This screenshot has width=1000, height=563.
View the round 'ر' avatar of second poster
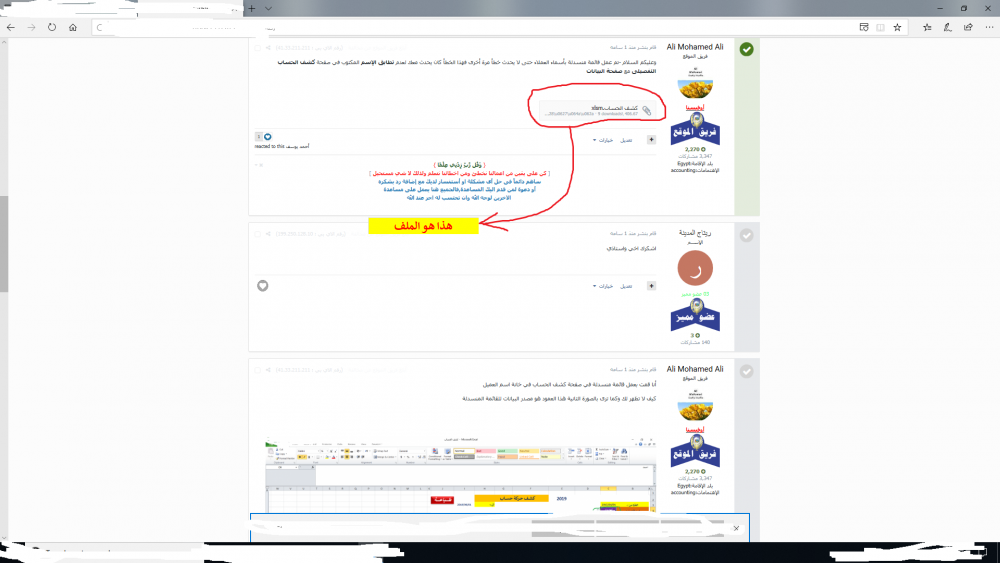click(695, 268)
